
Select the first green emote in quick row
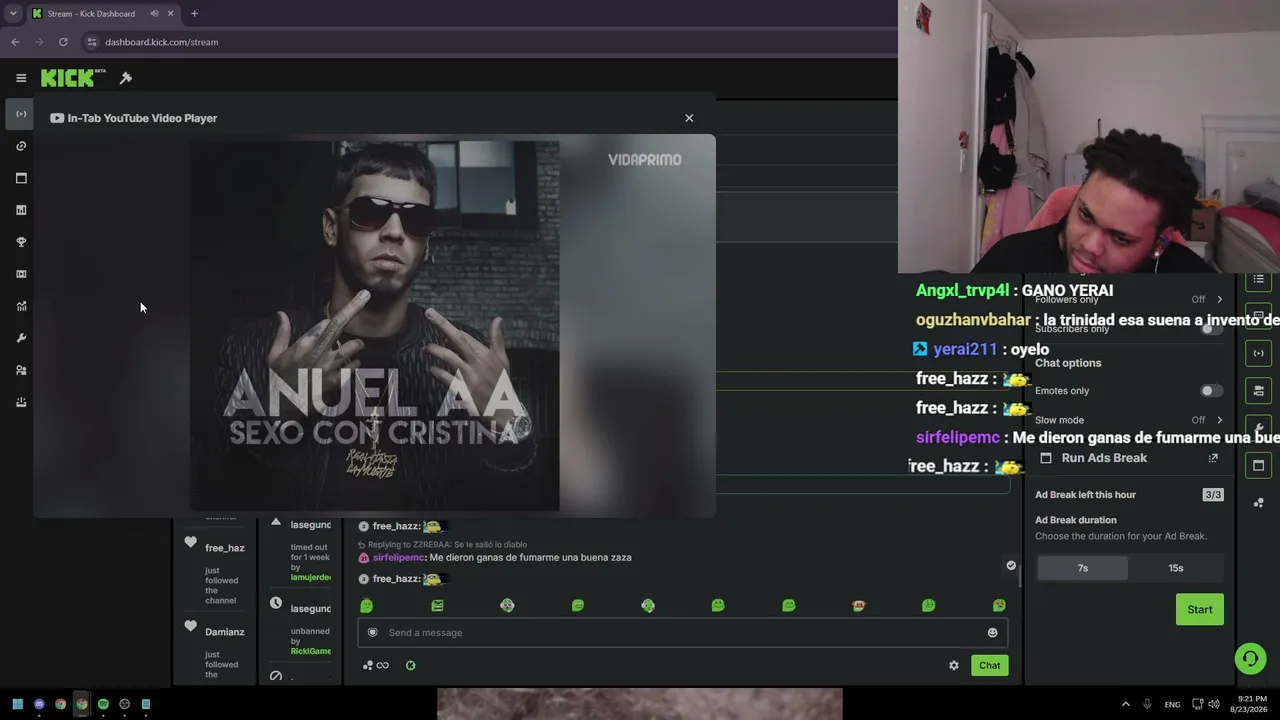(x=366, y=605)
